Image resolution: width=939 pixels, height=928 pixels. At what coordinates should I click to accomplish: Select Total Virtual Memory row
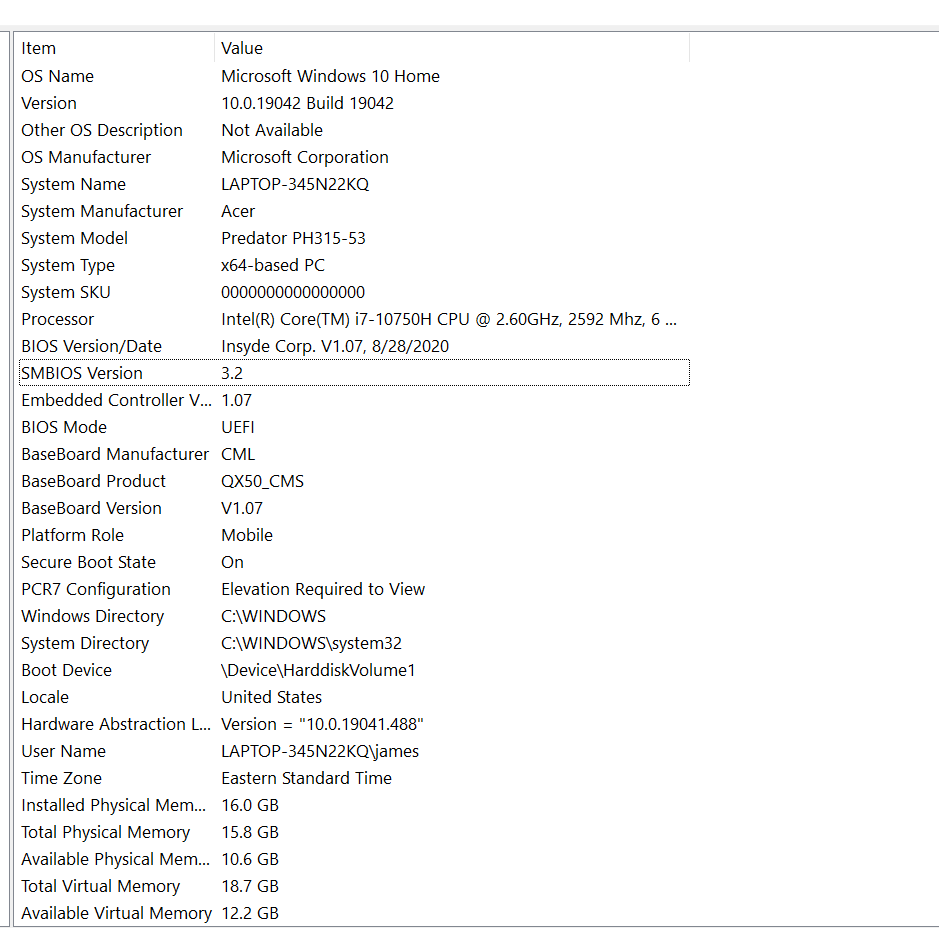pos(355,885)
